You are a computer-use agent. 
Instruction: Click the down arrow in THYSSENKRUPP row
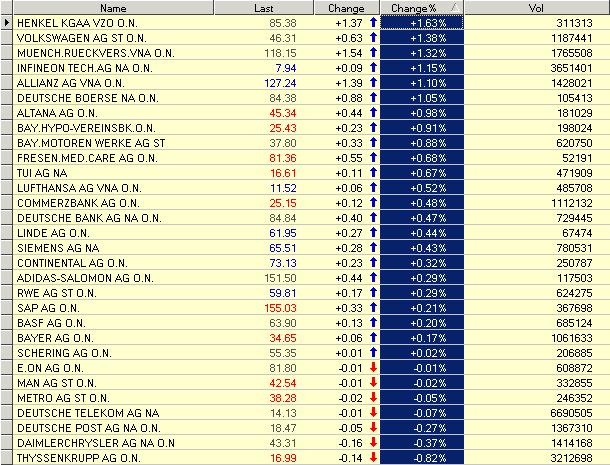[x=373, y=457]
